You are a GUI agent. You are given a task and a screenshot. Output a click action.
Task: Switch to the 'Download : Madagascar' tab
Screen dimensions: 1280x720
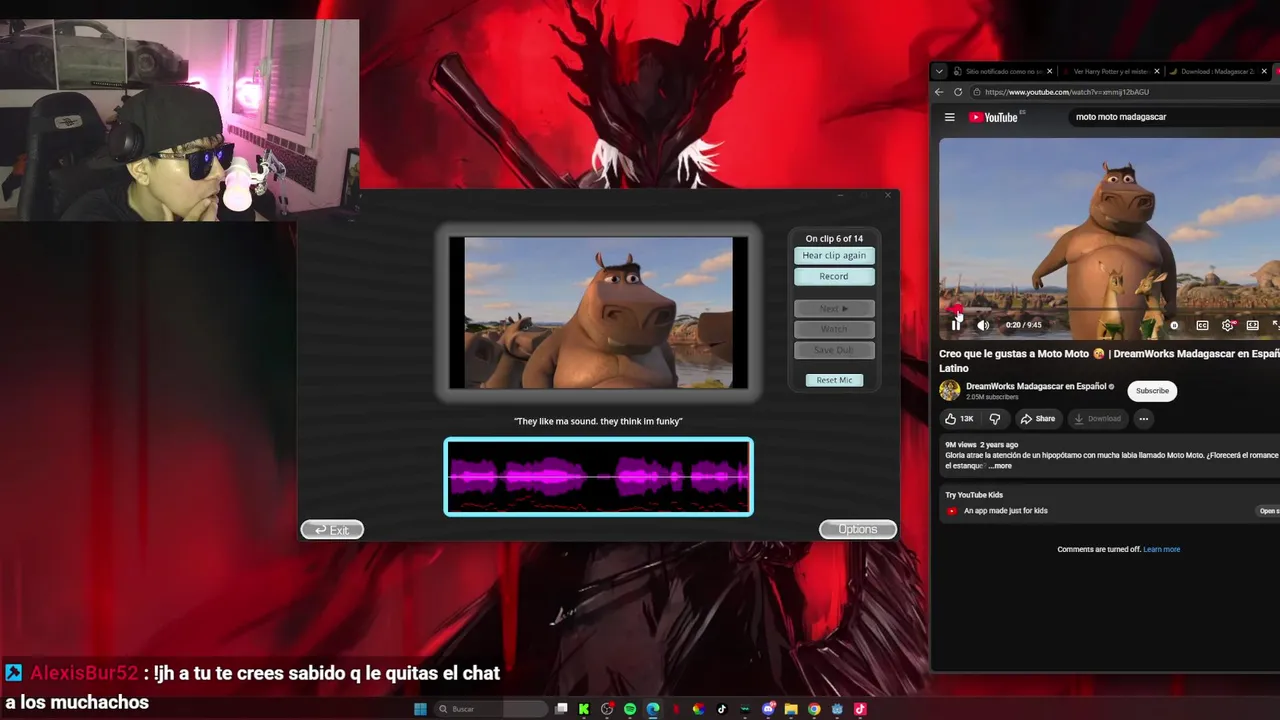[x=1217, y=71]
